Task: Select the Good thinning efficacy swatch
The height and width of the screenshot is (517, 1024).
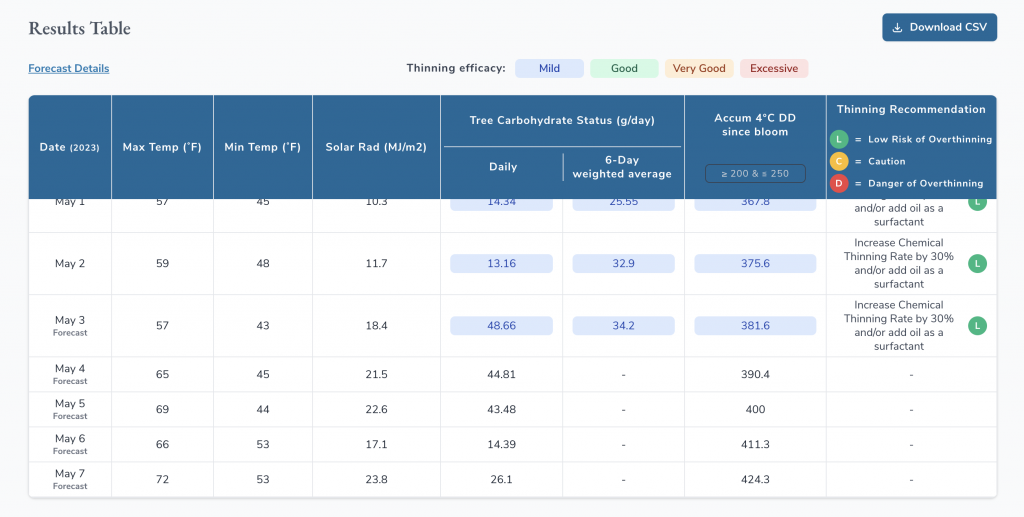Action: [624, 69]
